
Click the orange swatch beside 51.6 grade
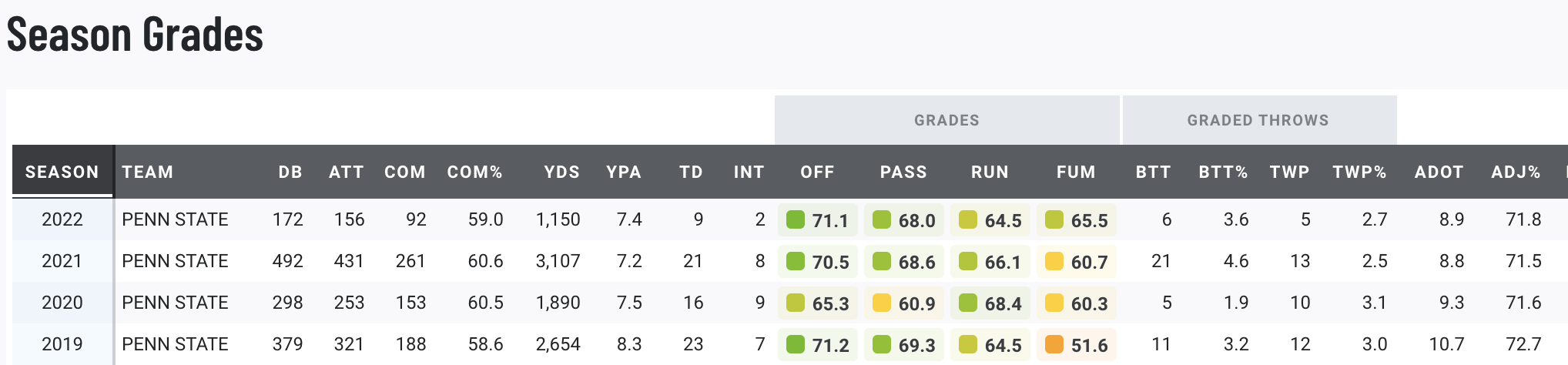[x=1054, y=345]
